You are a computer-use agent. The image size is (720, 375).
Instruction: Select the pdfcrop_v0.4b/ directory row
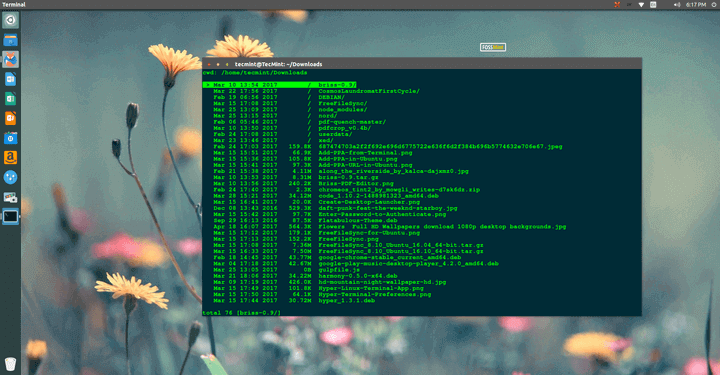click(292, 128)
